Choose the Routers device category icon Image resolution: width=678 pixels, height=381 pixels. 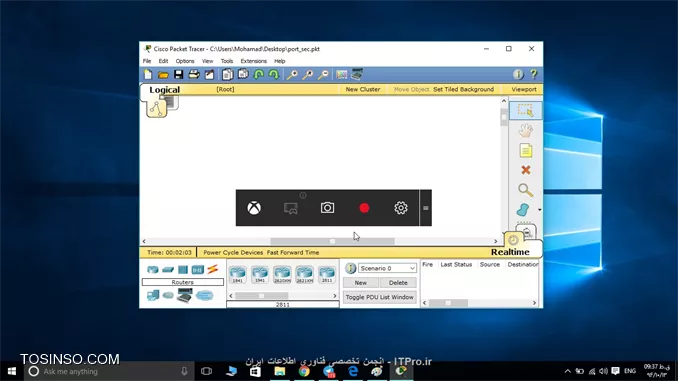[153, 269]
